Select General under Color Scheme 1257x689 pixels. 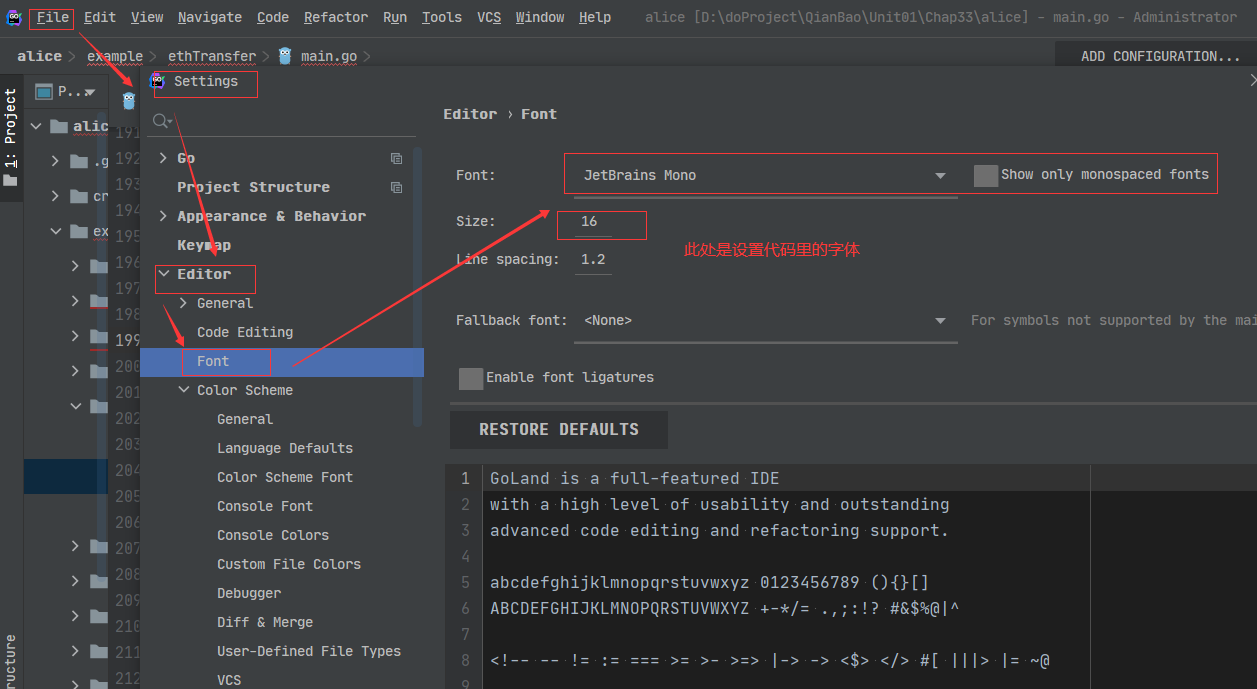[x=245, y=419]
